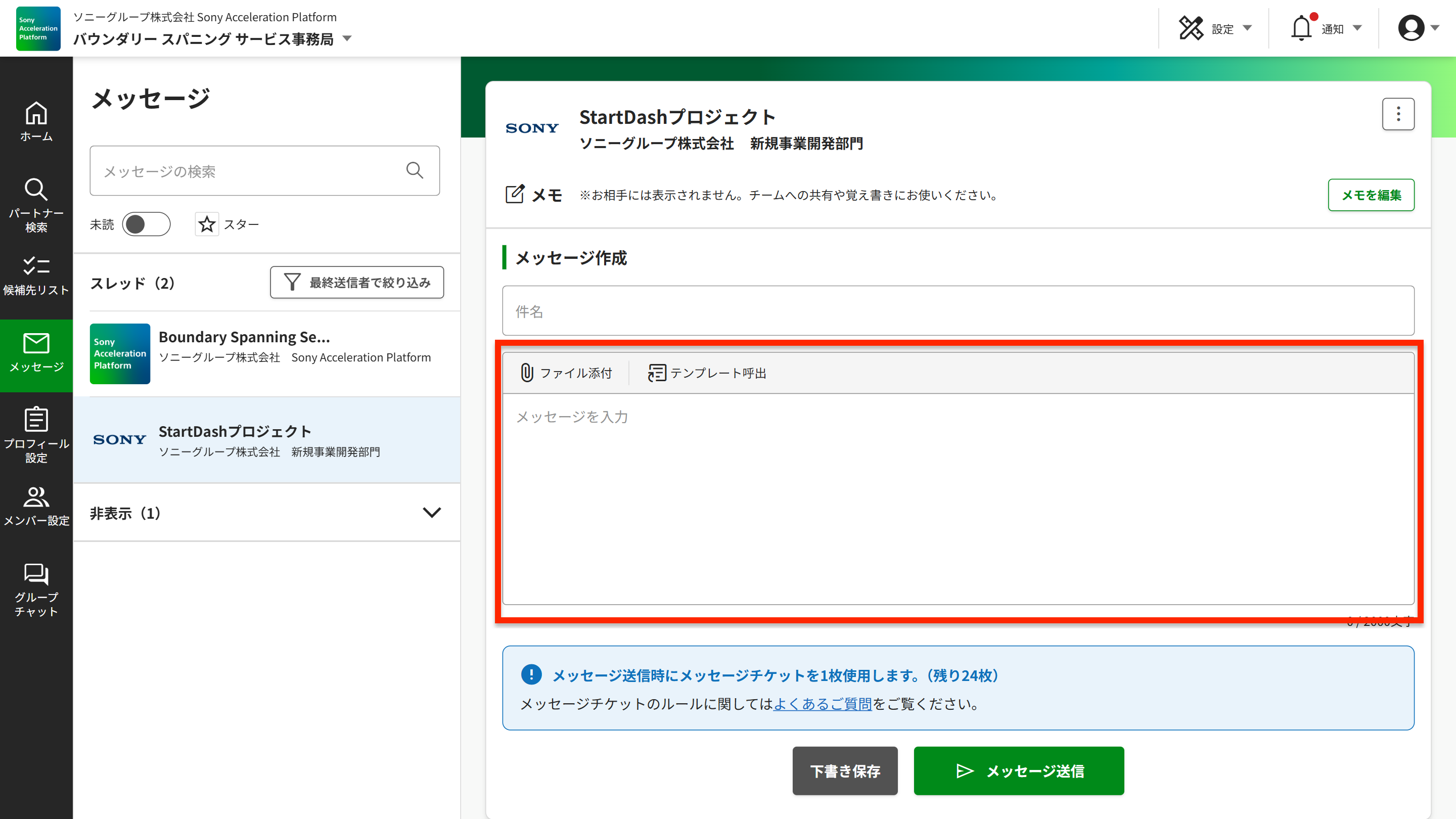Open the three-dot menu for StartDash
Viewport: 1456px width, 819px height.
1398,114
